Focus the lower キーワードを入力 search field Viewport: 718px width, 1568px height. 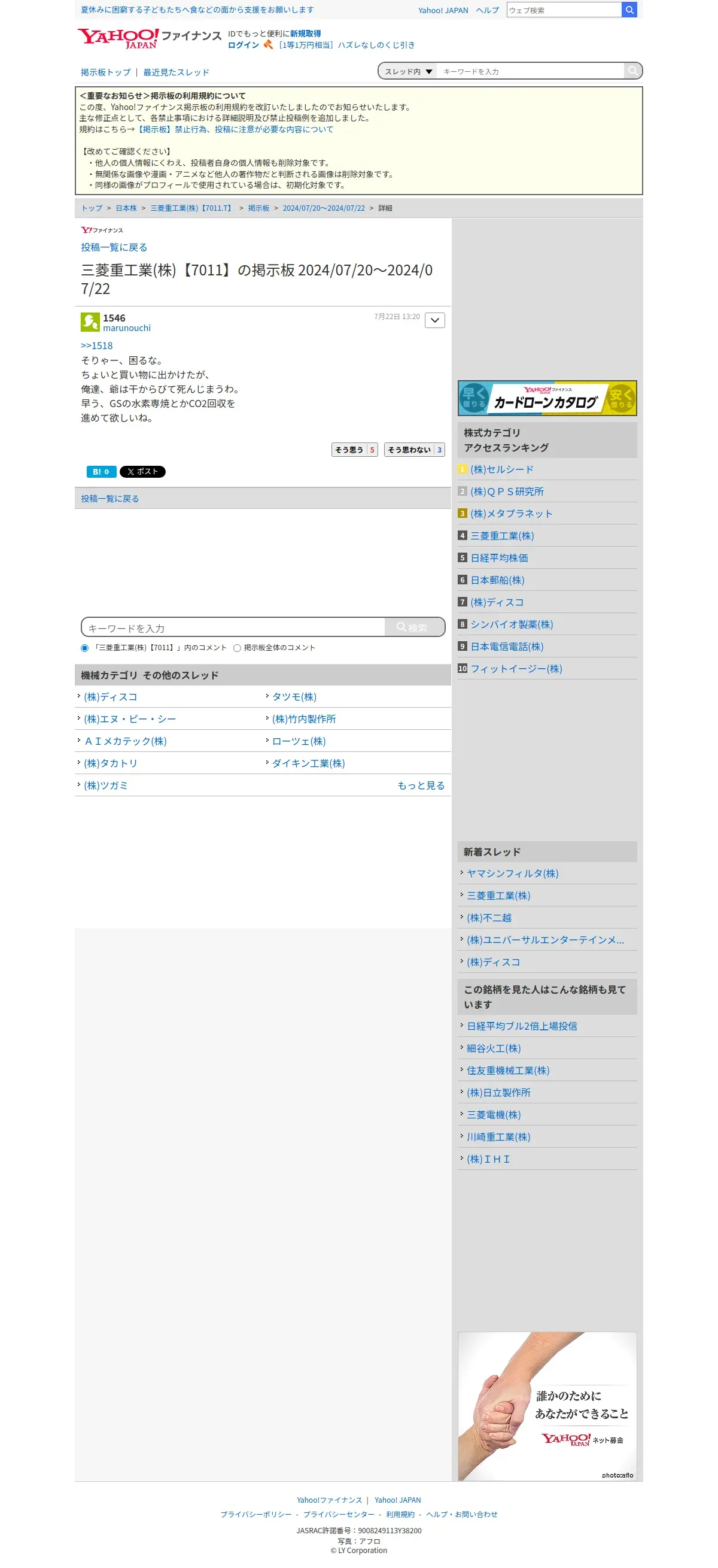pyautogui.click(x=233, y=627)
